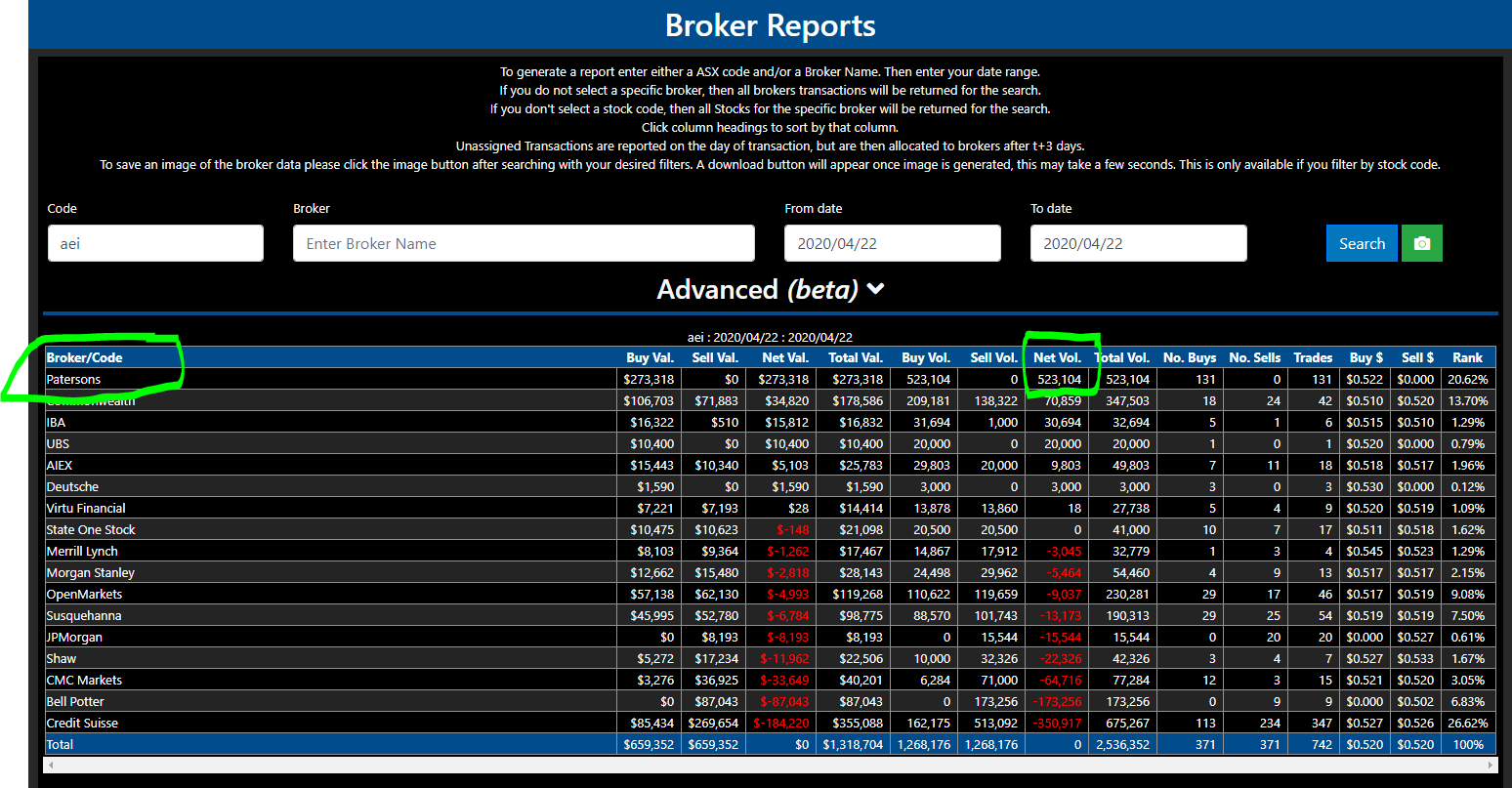The image size is (1512, 788).
Task: Select the Merrill Lynch broker name
Action: tap(82, 551)
